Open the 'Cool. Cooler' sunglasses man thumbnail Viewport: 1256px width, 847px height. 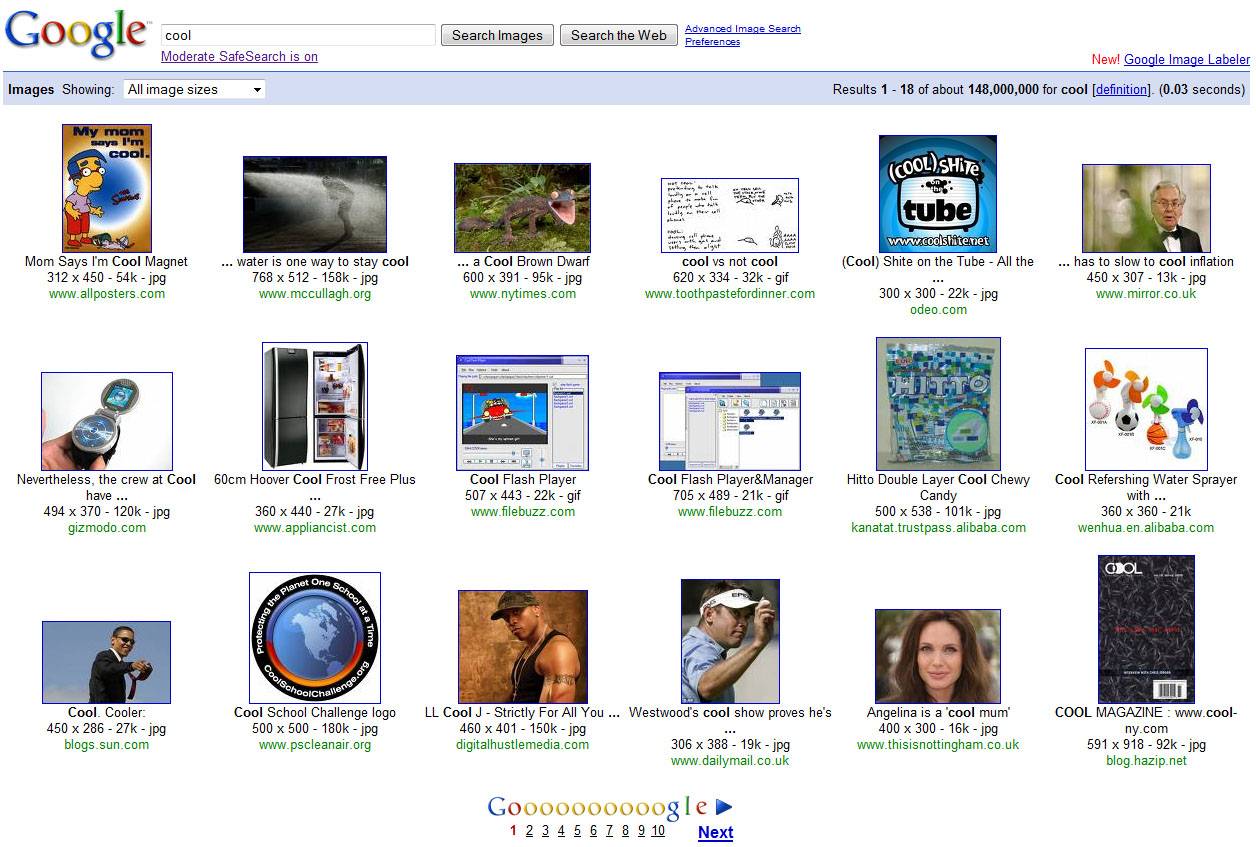coord(107,663)
